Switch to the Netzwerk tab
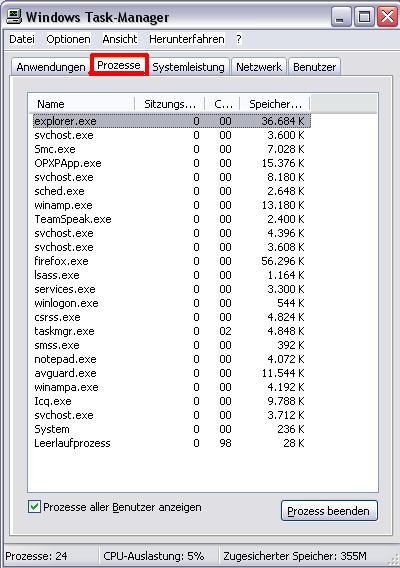400x568 pixels. [259, 67]
